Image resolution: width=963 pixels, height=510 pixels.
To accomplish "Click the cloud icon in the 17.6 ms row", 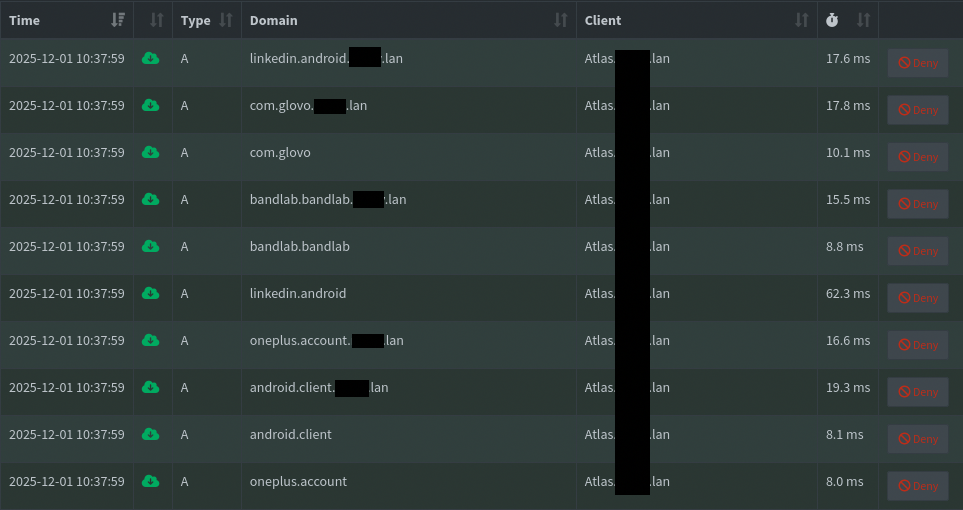I will coord(151,58).
